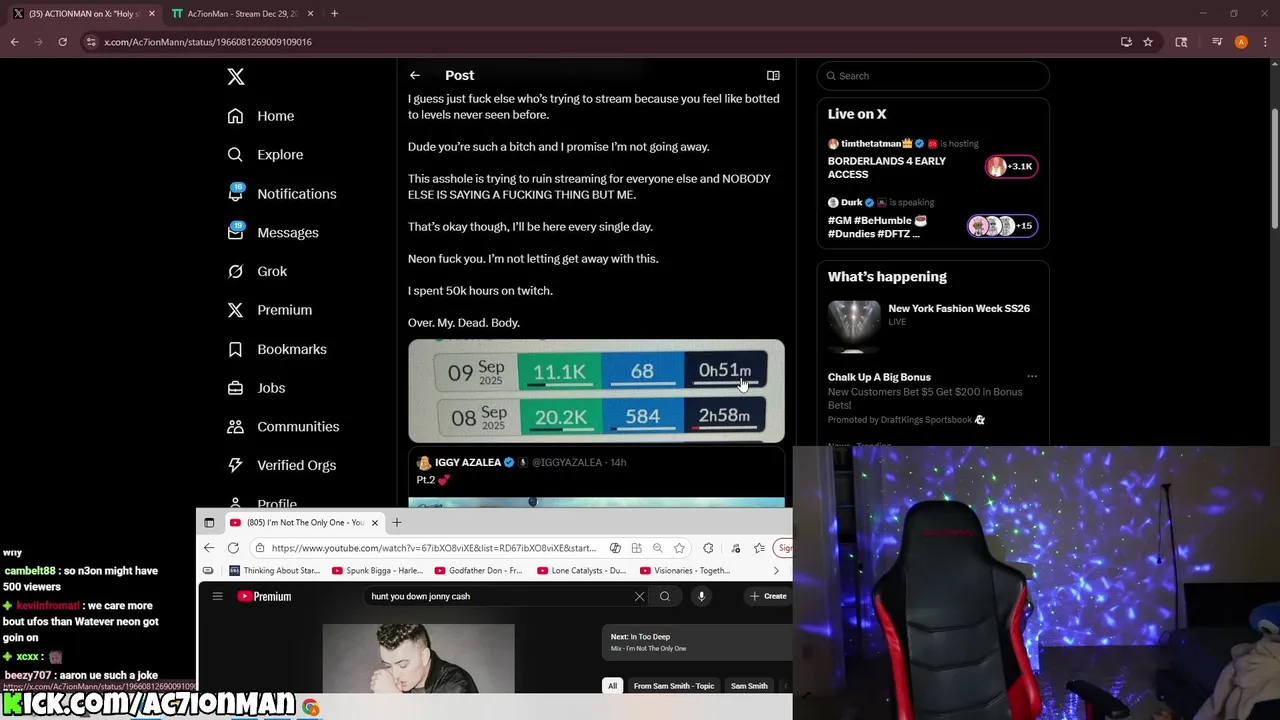The width and height of the screenshot is (1280, 720).
Task: Add YouTube page to Edge favorites star
Action: pyautogui.click(x=680, y=548)
